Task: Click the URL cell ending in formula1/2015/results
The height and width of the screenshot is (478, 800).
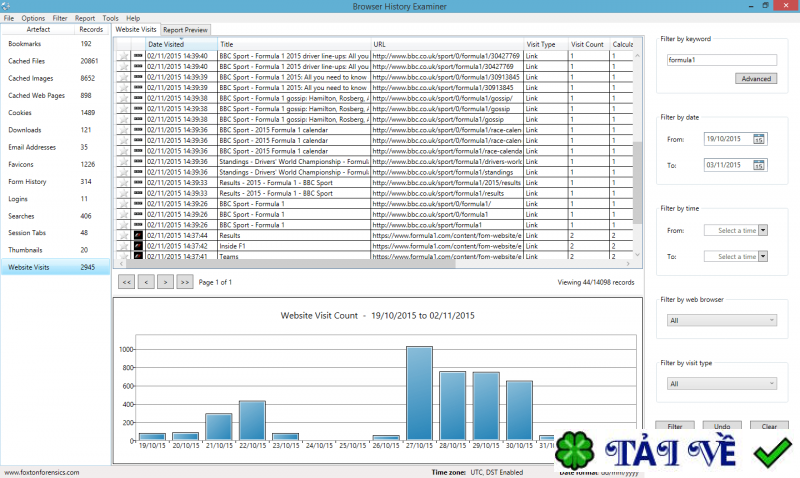Action: click(447, 183)
